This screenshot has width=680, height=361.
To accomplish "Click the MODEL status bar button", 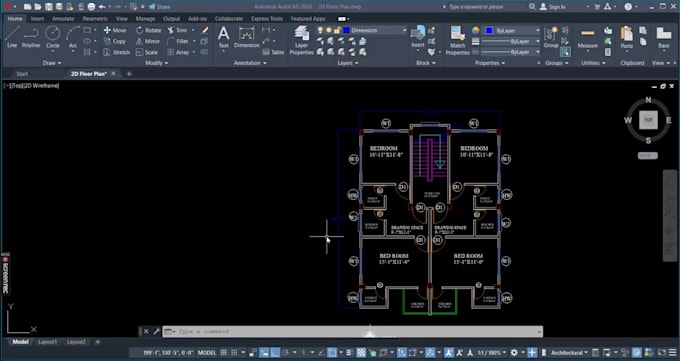I will (207, 352).
